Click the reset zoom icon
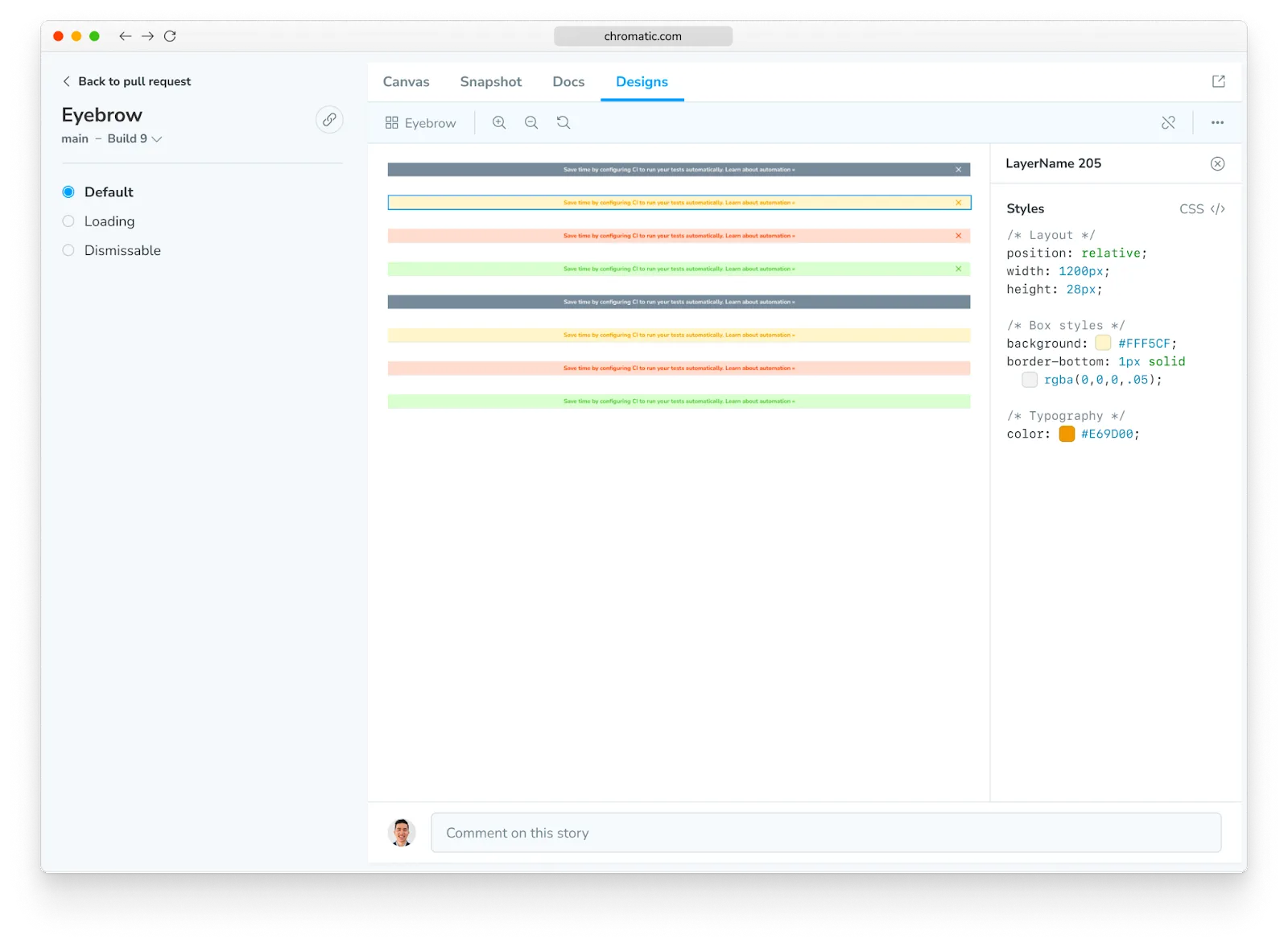The width and height of the screenshot is (1288, 943). tap(563, 122)
